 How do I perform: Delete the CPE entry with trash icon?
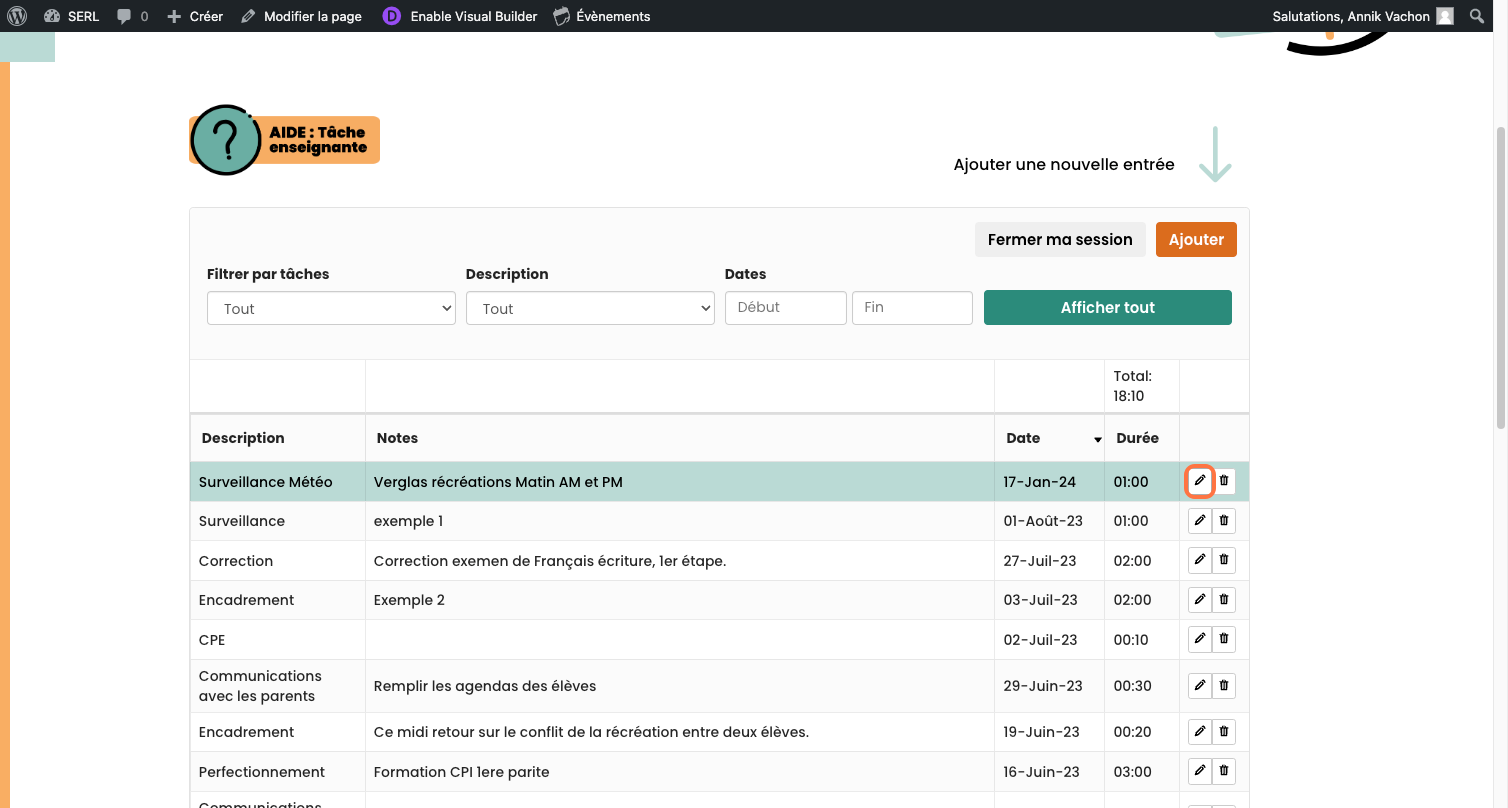(x=1224, y=639)
